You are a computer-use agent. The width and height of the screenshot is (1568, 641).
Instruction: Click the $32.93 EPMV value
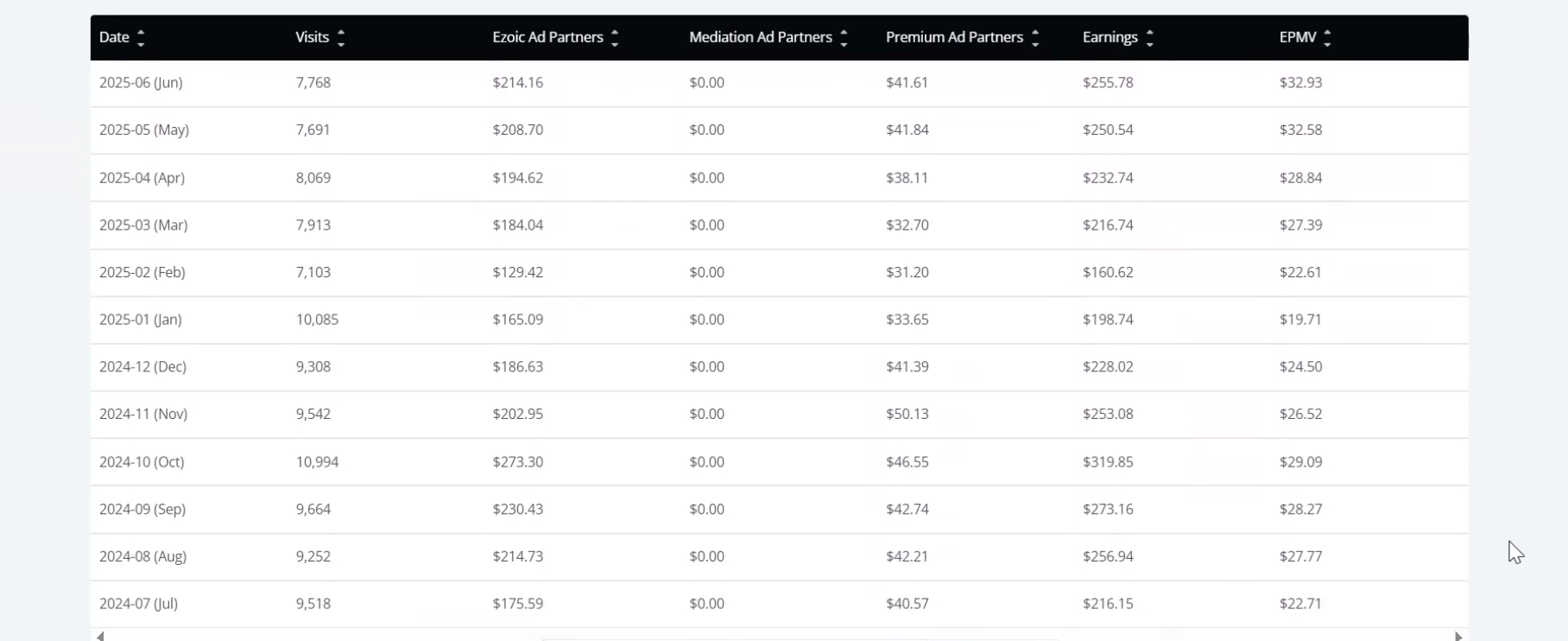pos(1300,83)
